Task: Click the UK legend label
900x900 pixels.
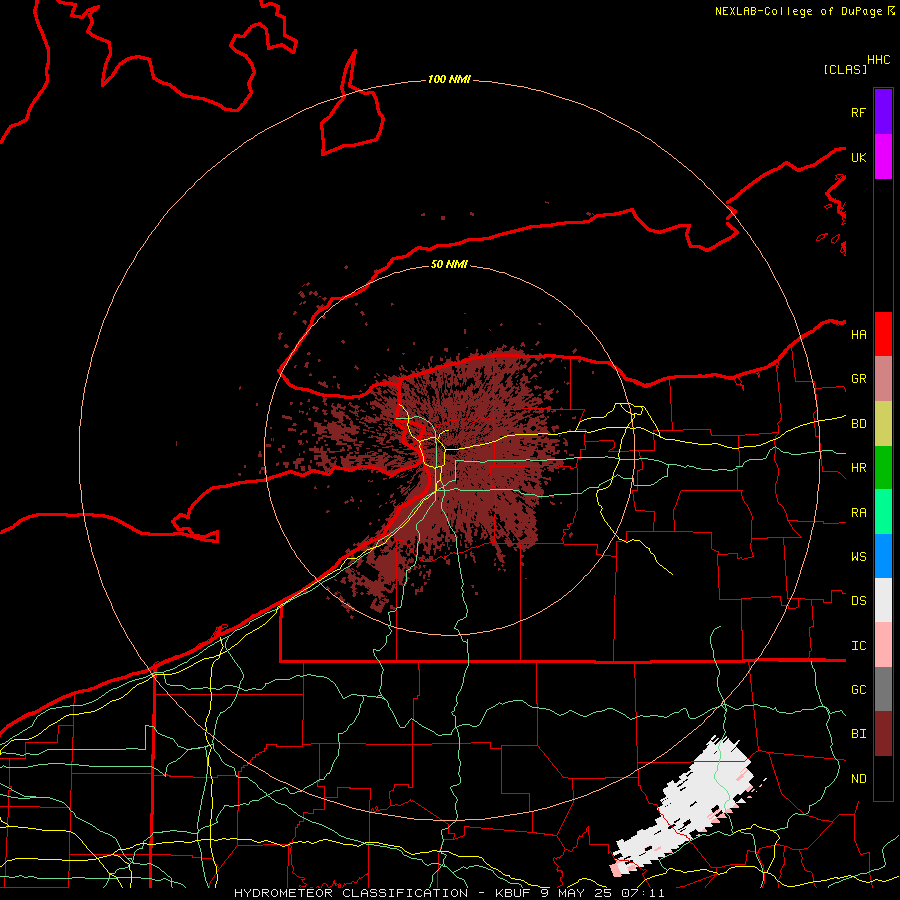Action: point(858,157)
